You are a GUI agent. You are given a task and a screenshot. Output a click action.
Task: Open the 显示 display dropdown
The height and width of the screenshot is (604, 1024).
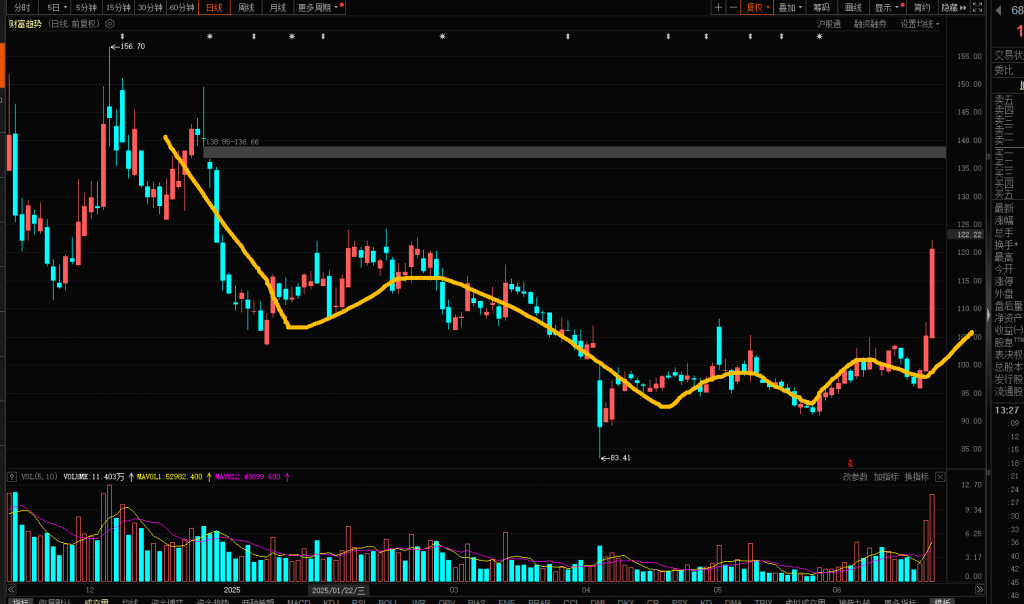[x=888, y=7]
